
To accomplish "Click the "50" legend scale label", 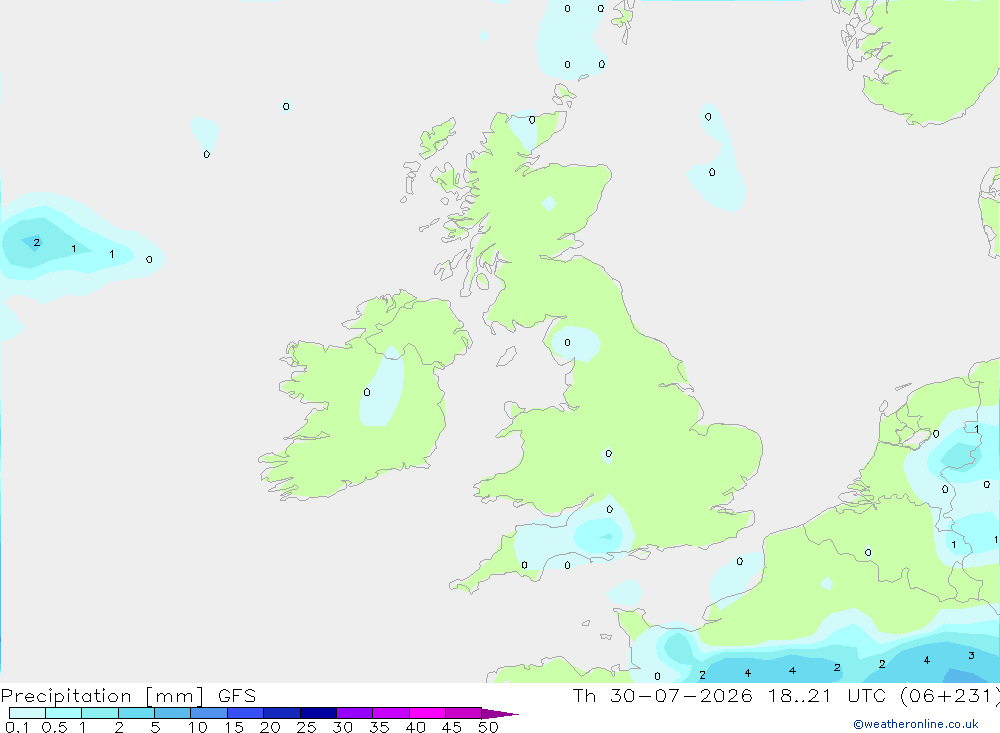I will [488, 727].
